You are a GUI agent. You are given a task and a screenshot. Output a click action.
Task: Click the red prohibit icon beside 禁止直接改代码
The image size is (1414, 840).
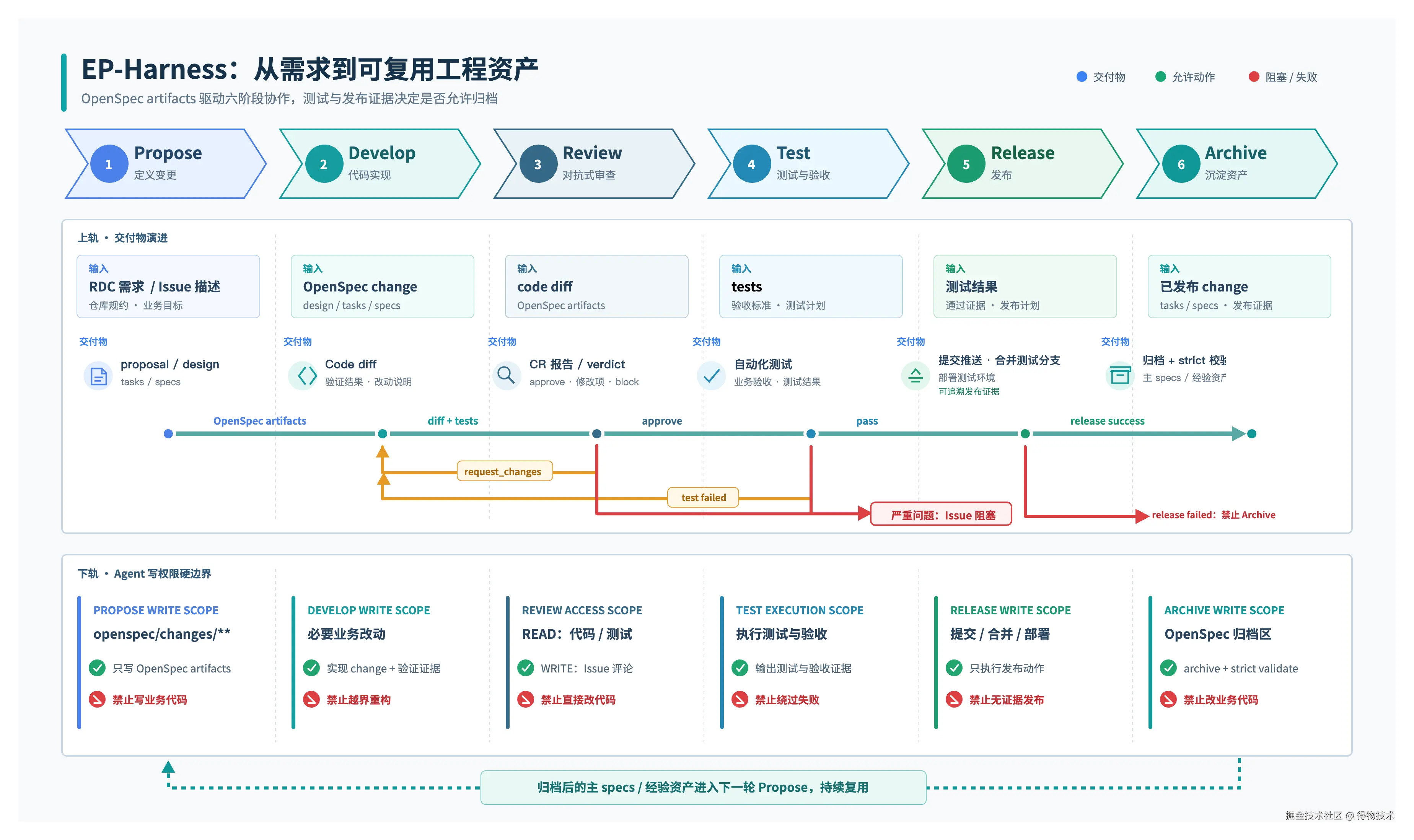point(526,700)
